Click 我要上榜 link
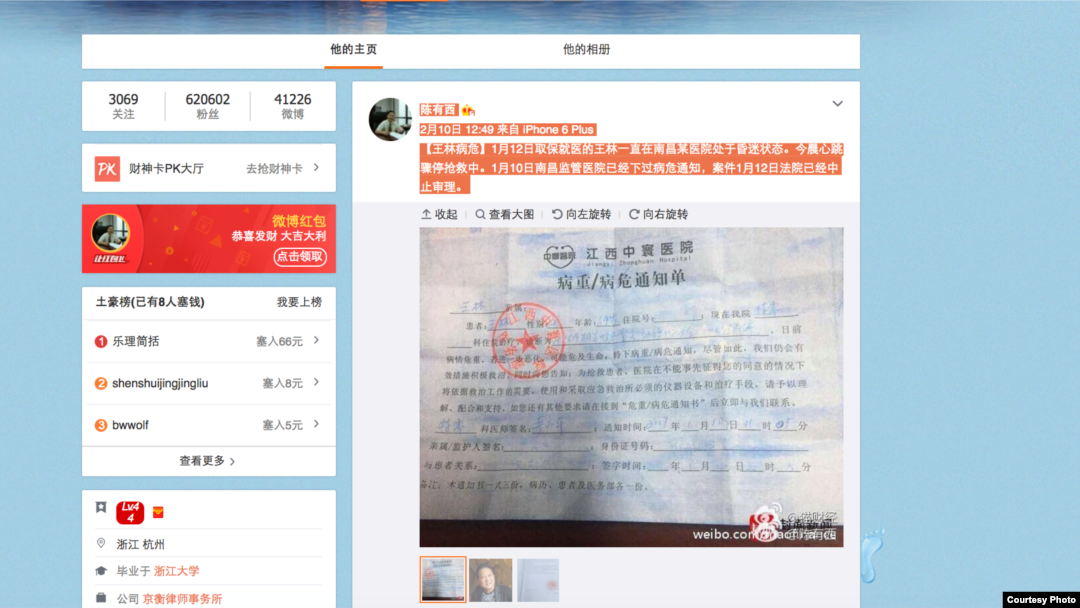The width and height of the screenshot is (1080, 608). pyautogui.click(x=299, y=302)
